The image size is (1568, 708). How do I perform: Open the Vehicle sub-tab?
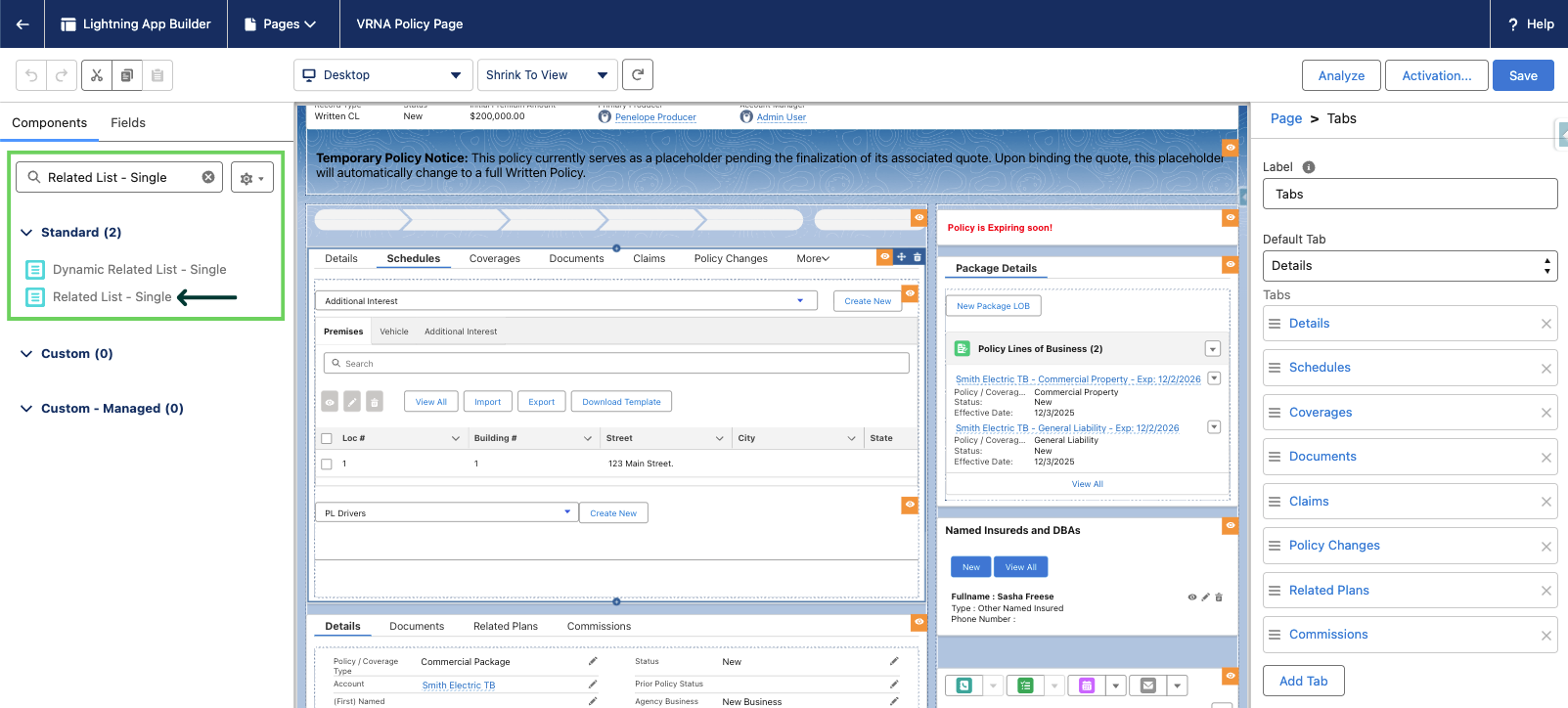coord(394,332)
